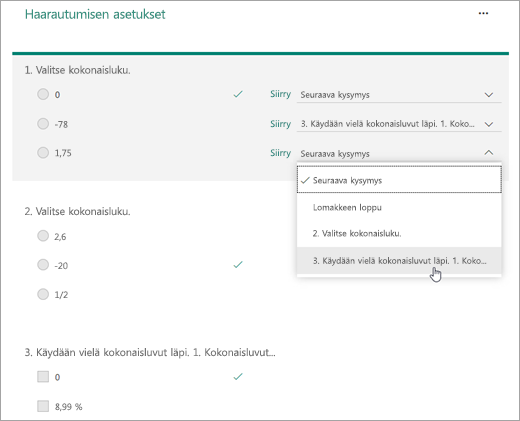Click the 'Siirry' label for answer 0
Screen dimensions: 520x421
280,94
